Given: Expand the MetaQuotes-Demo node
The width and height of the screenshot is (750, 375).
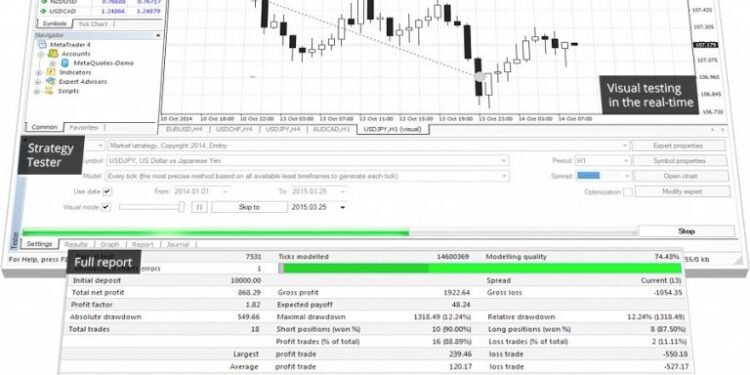Looking at the screenshot, I should (x=53, y=63).
